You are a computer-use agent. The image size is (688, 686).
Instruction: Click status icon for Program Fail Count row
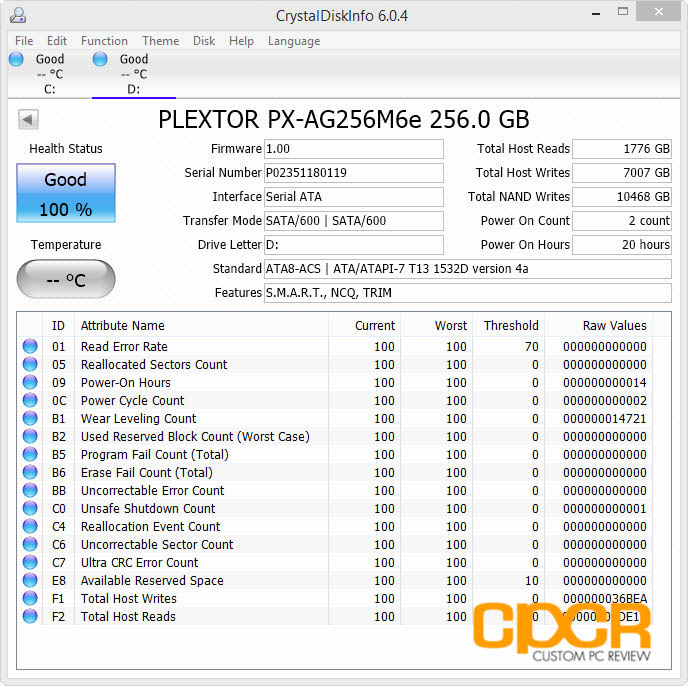click(x=30, y=454)
